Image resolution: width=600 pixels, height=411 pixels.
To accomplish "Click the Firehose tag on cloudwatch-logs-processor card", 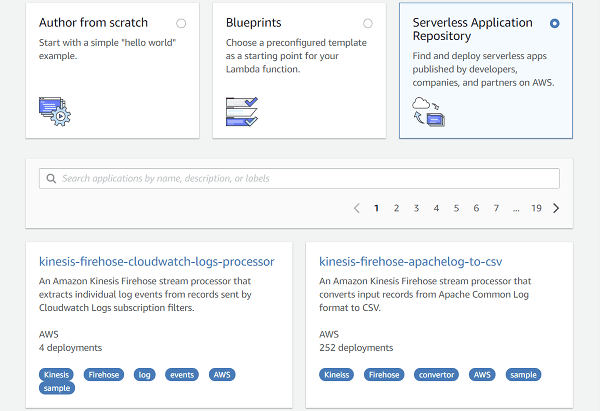I will (x=104, y=375).
